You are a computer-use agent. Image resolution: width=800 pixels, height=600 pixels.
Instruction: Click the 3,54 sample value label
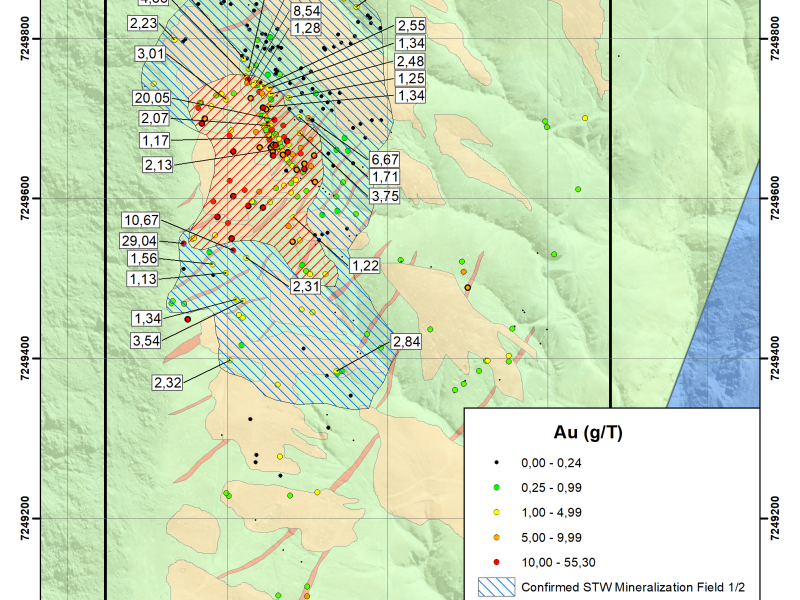click(148, 338)
